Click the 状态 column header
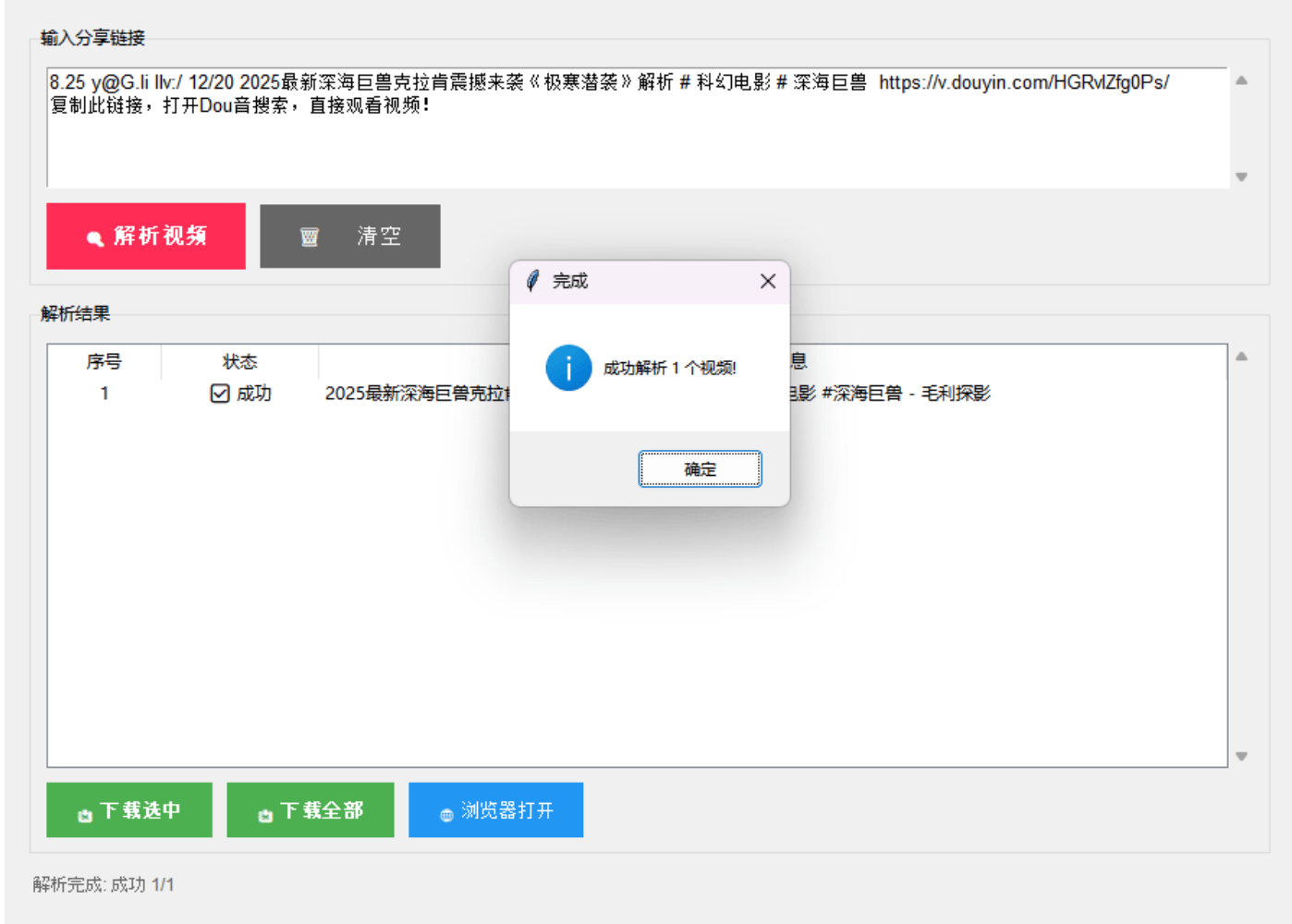Screen dimensions: 1292x924 pyautogui.click(x=239, y=361)
